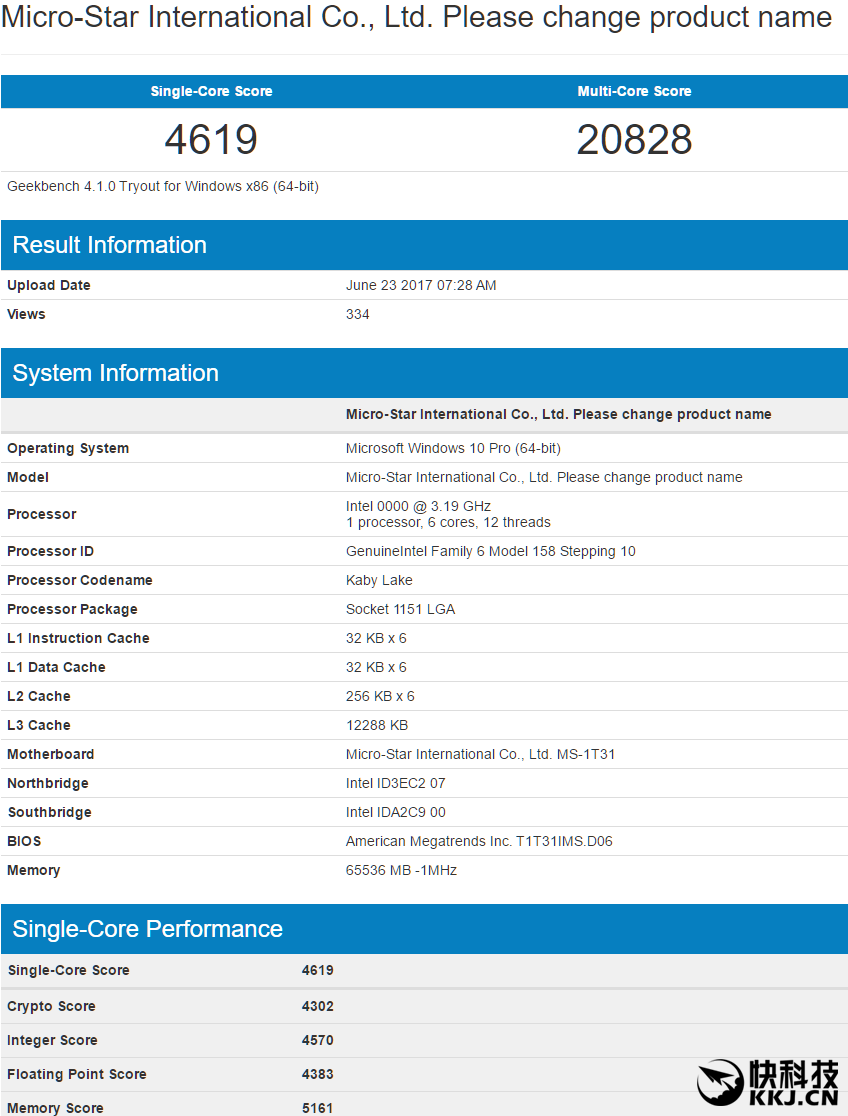Click the Model value Micro-Star International text

544,478
